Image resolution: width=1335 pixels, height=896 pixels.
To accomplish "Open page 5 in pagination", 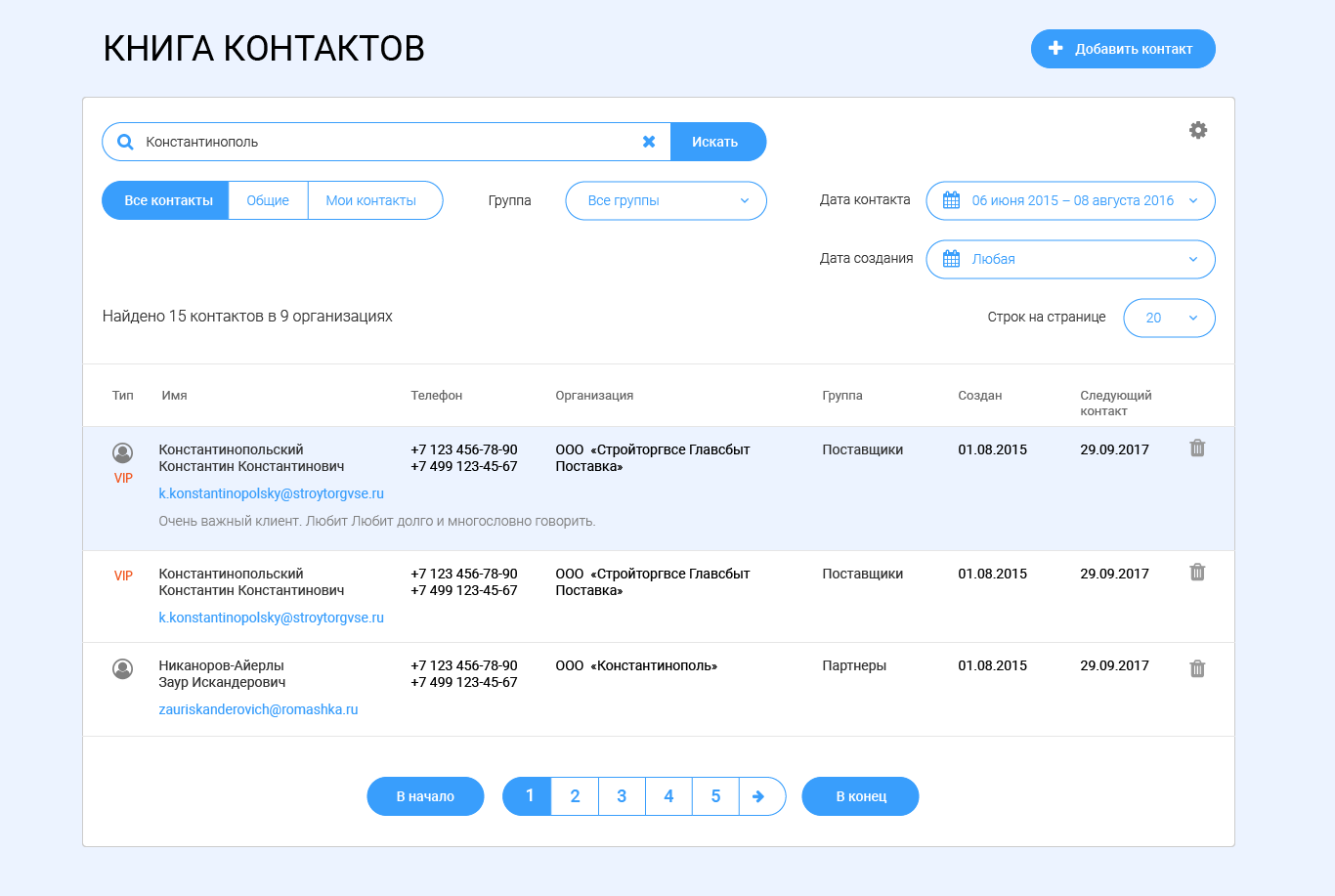I will tap(715, 796).
